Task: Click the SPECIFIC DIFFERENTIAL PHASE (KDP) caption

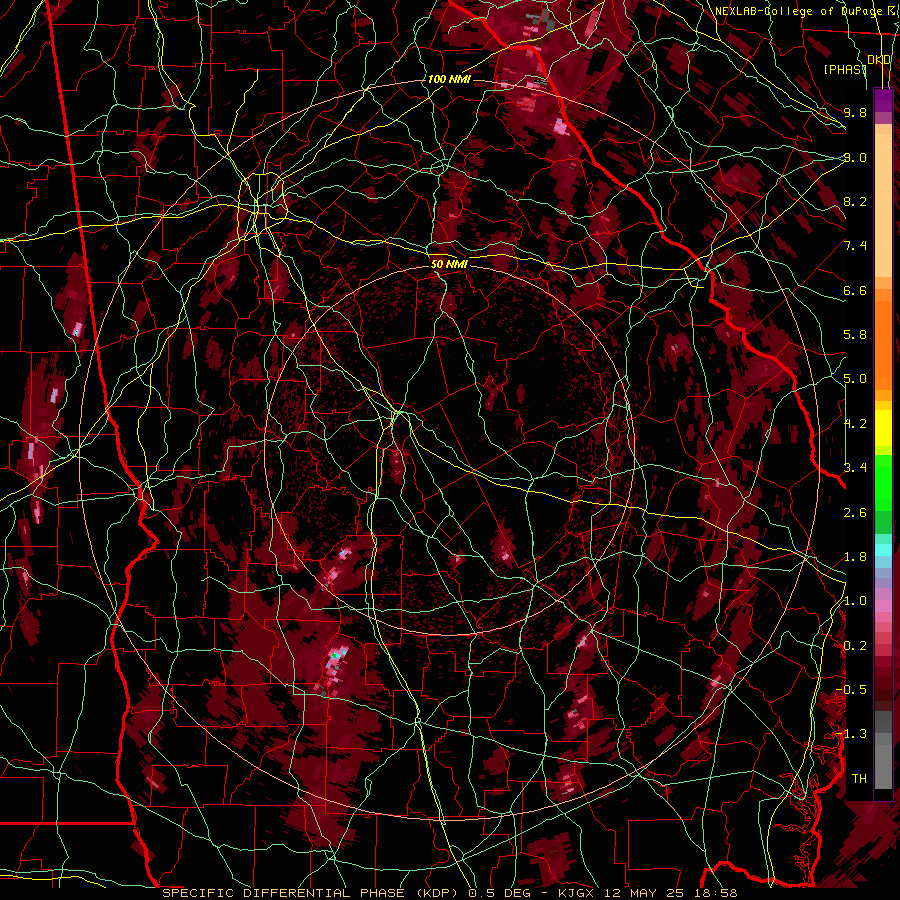Action: pos(312,893)
